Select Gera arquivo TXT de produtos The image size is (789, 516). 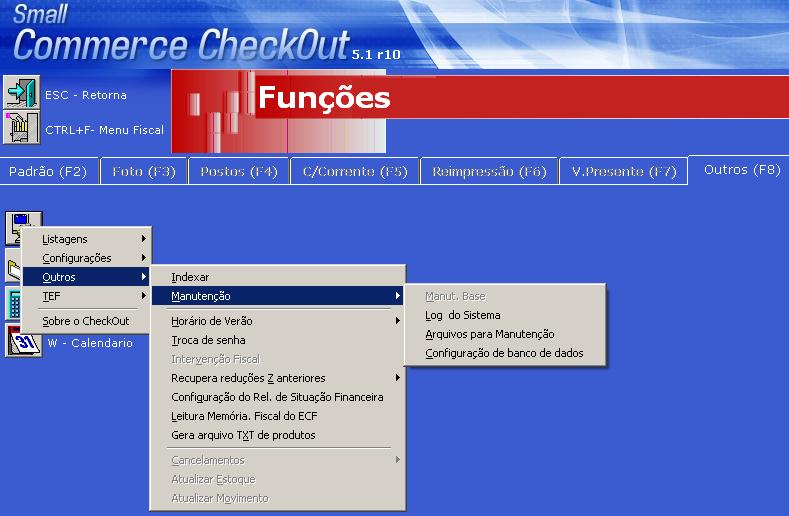click(278, 435)
